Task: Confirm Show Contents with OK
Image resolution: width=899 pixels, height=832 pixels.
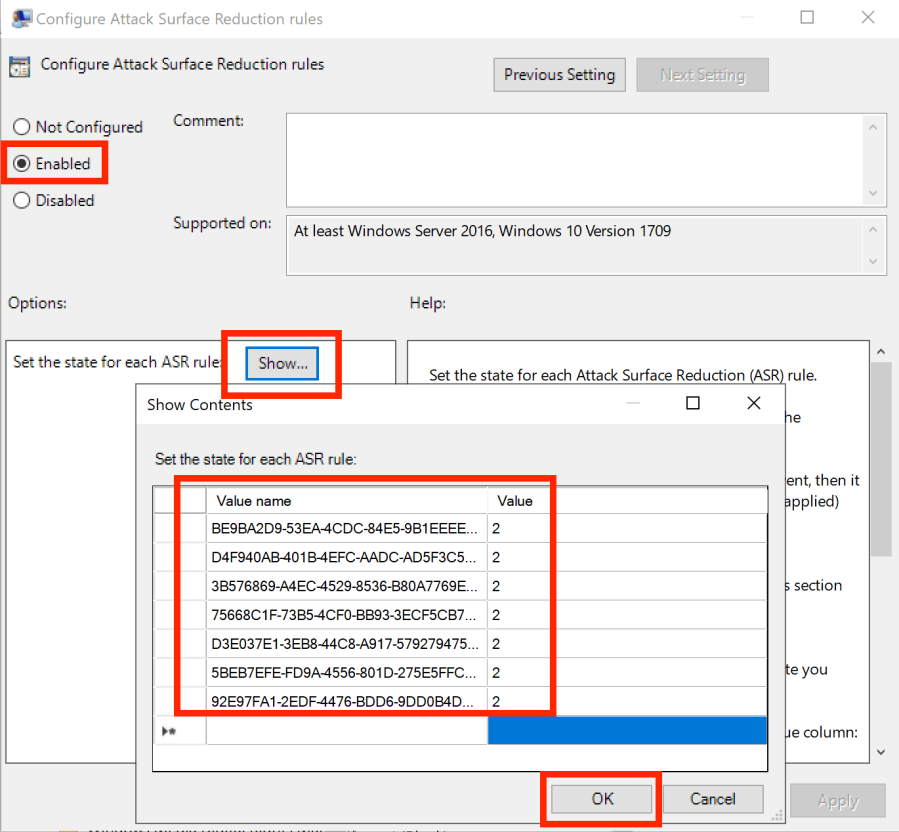Action: 601,799
